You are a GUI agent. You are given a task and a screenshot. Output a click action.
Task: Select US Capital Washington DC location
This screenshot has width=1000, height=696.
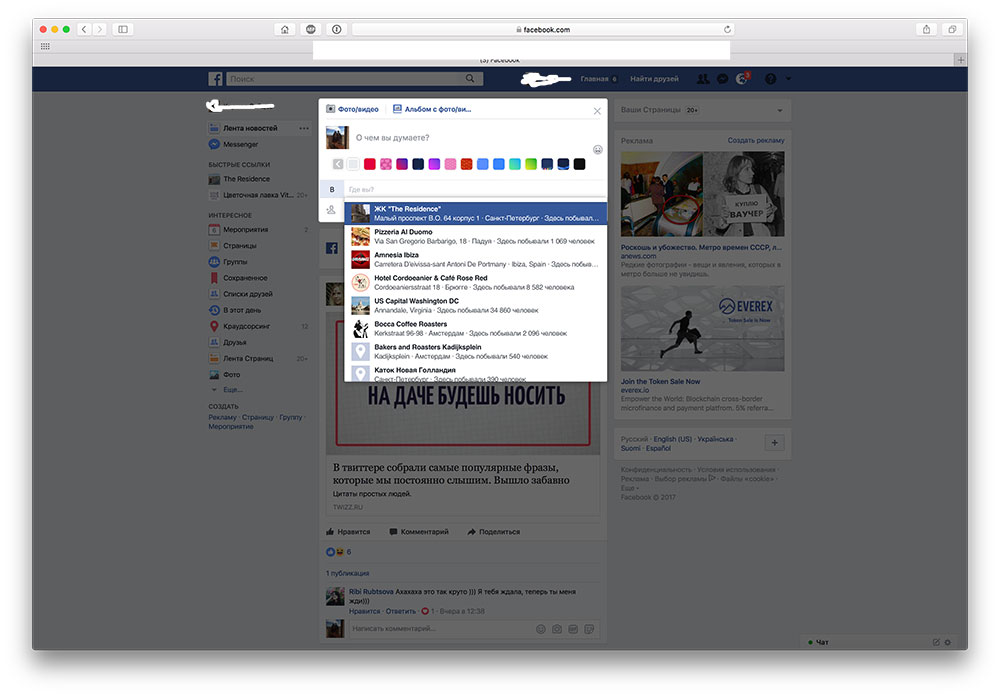pos(476,306)
